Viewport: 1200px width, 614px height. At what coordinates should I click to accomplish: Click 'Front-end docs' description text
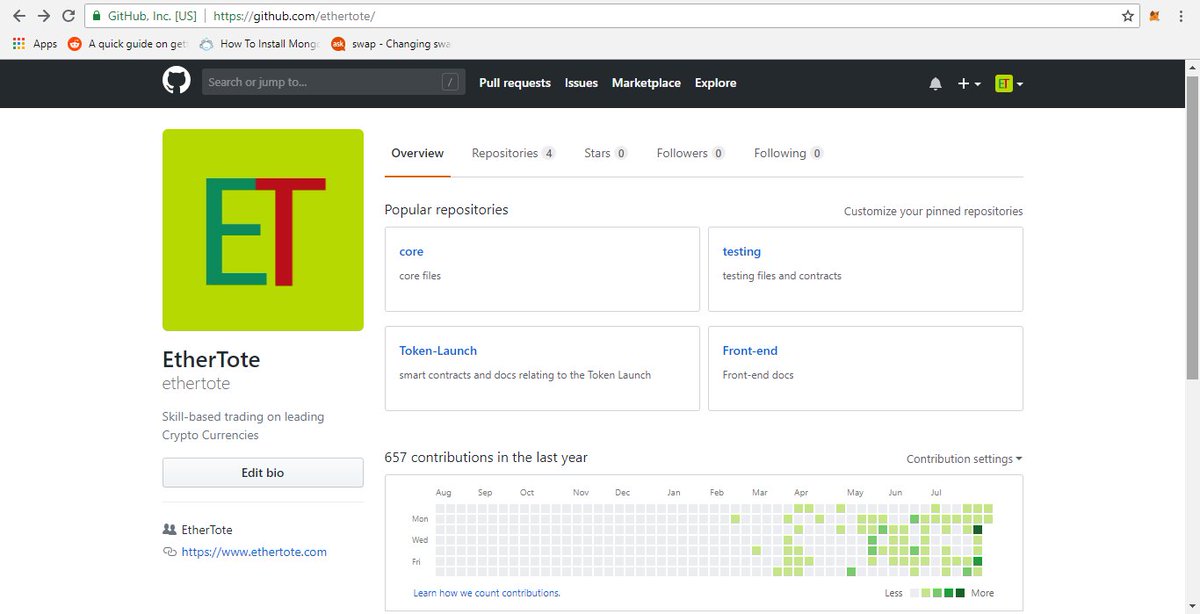[x=758, y=375]
